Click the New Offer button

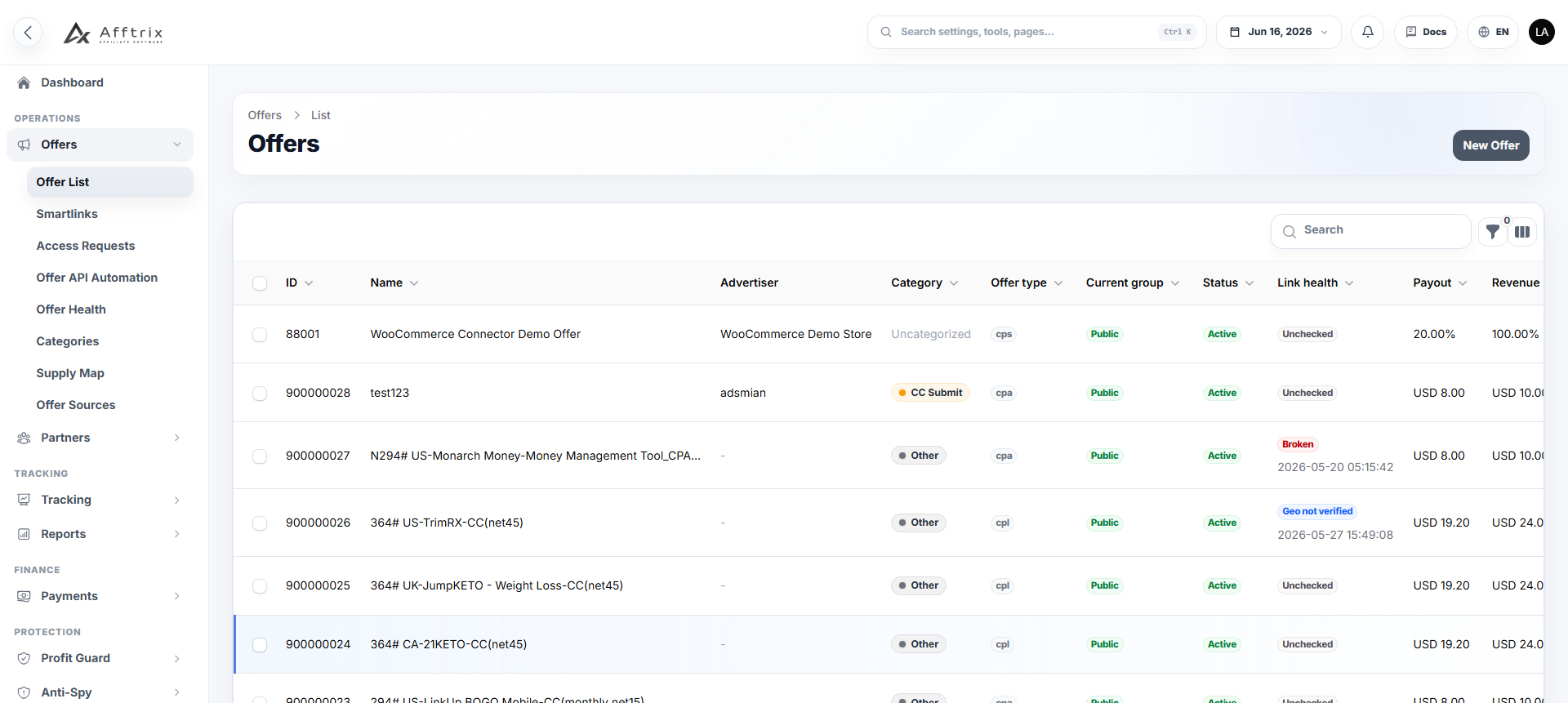click(1490, 145)
